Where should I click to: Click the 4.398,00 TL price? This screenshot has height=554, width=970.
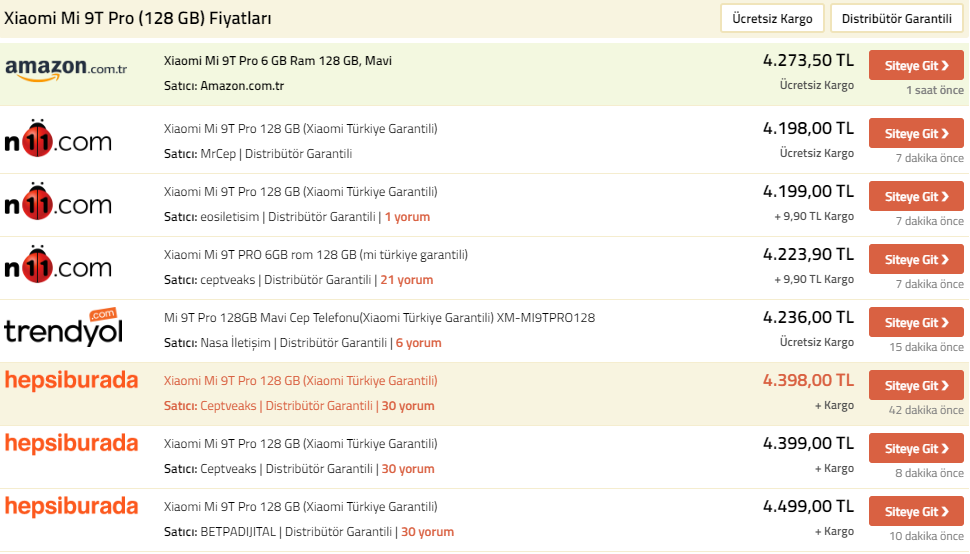[808, 381]
